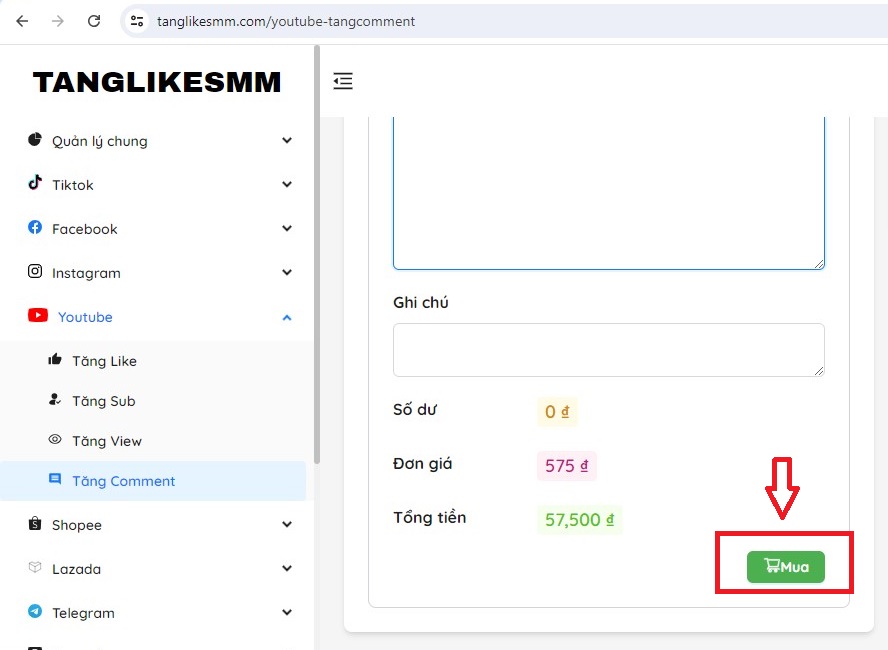This screenshot has width=888, height=650.
Task: Click the Quản lý chung pie chart icon
Action: coord(35,139)
